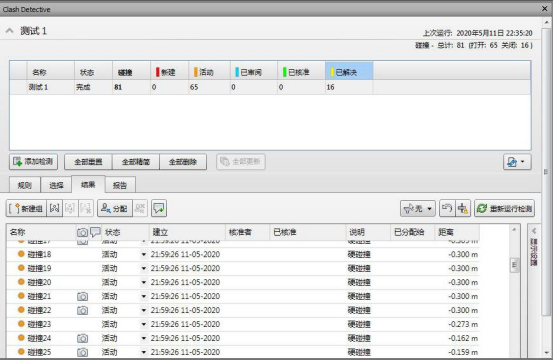Open the status dropdown for 碰撞23

pos(144,324)
